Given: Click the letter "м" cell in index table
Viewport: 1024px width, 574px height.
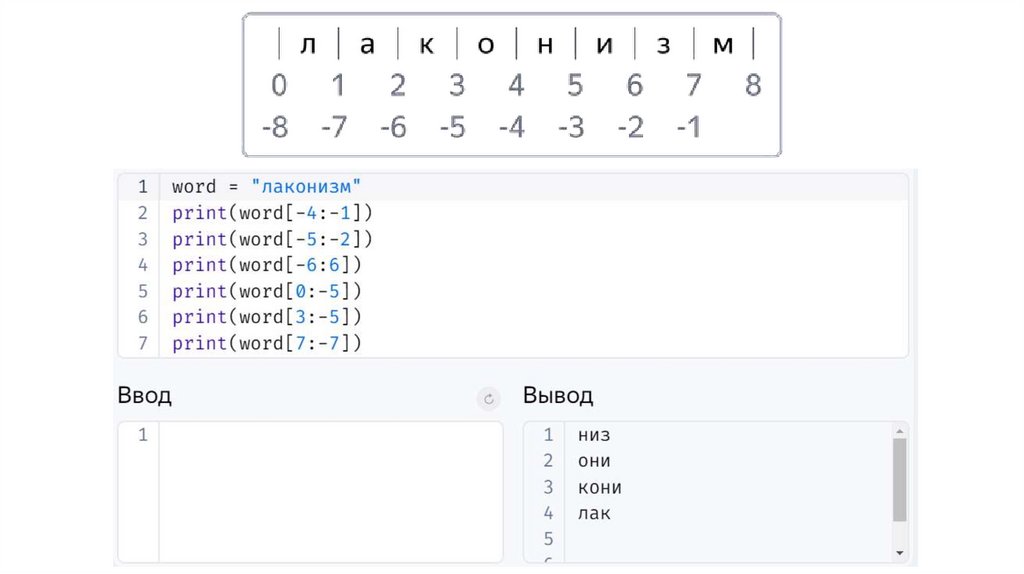Looking at the screenshot, I should coord(722,46).
